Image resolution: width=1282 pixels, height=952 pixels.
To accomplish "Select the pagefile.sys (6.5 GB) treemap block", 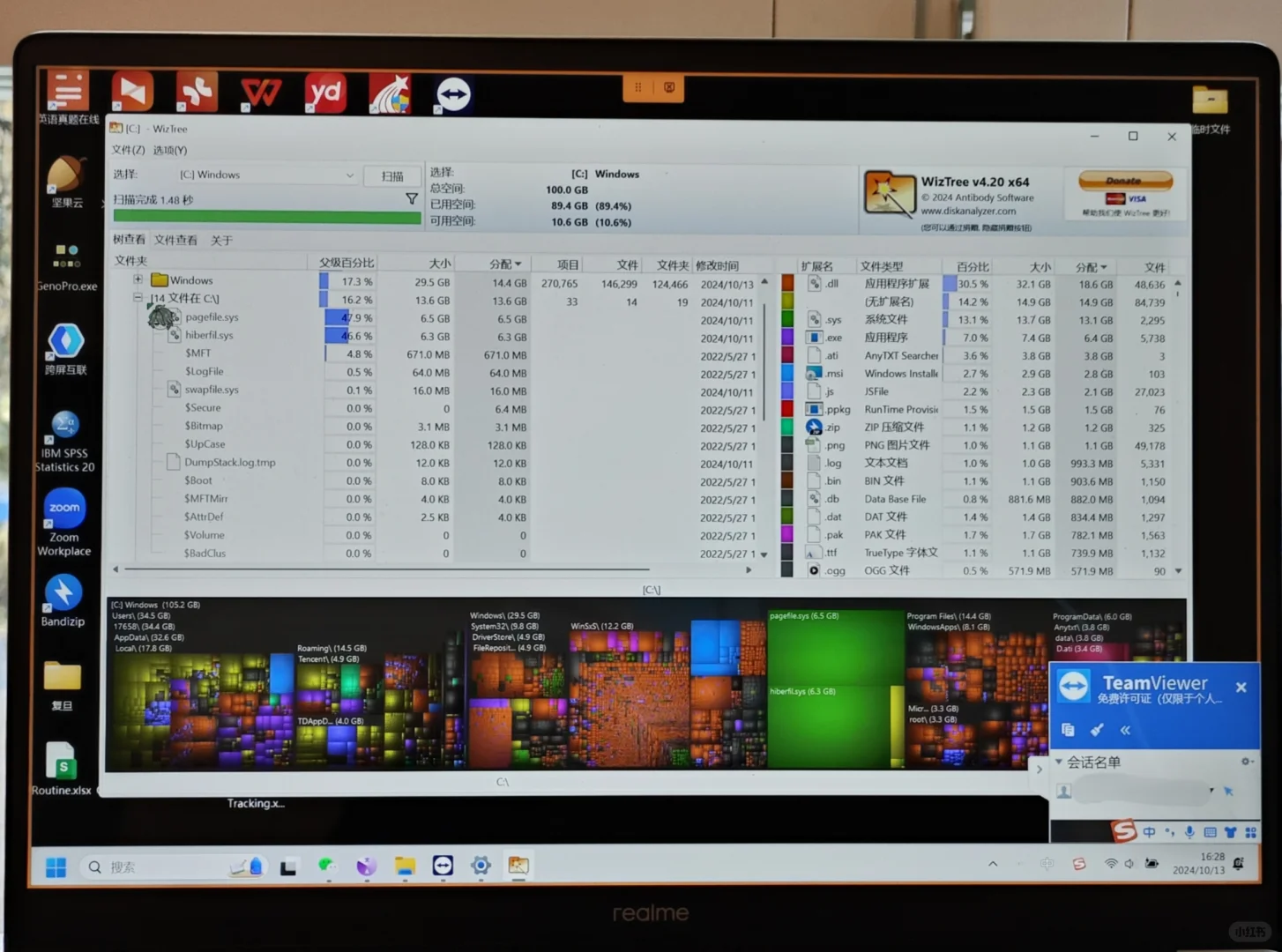I will [x=834, y=646].
